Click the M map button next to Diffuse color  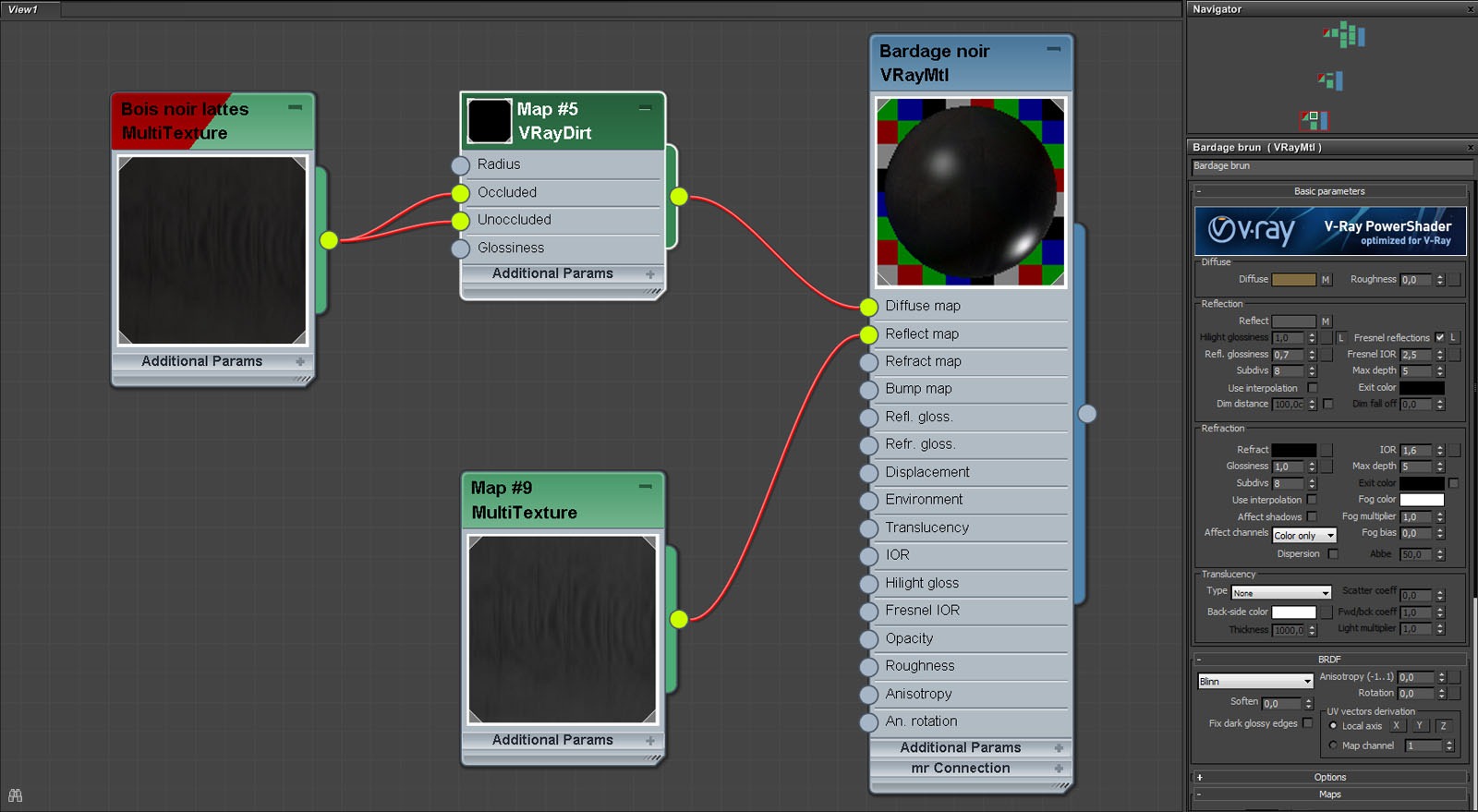1326,280
